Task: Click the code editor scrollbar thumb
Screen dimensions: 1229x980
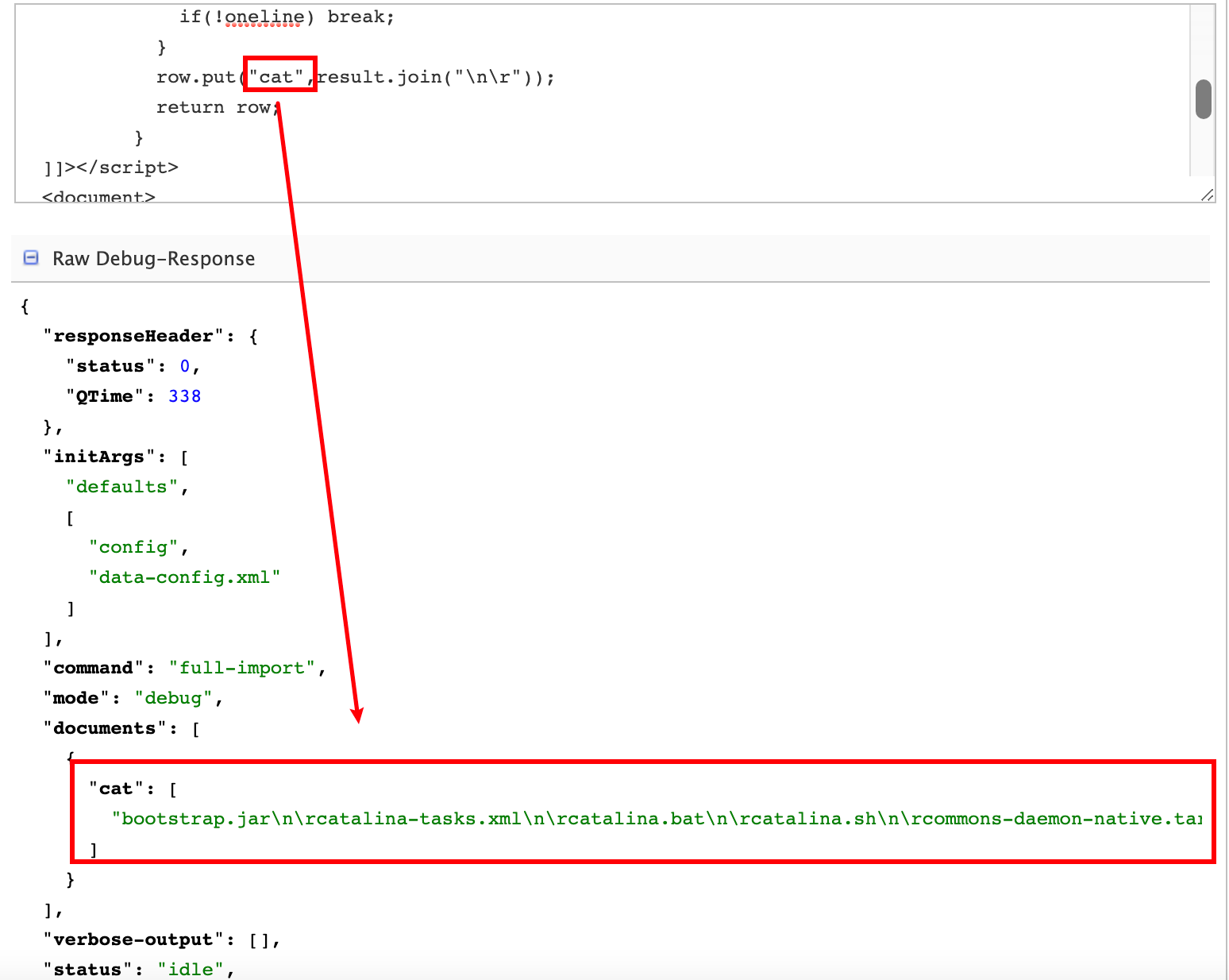Action: (1203, 99)
